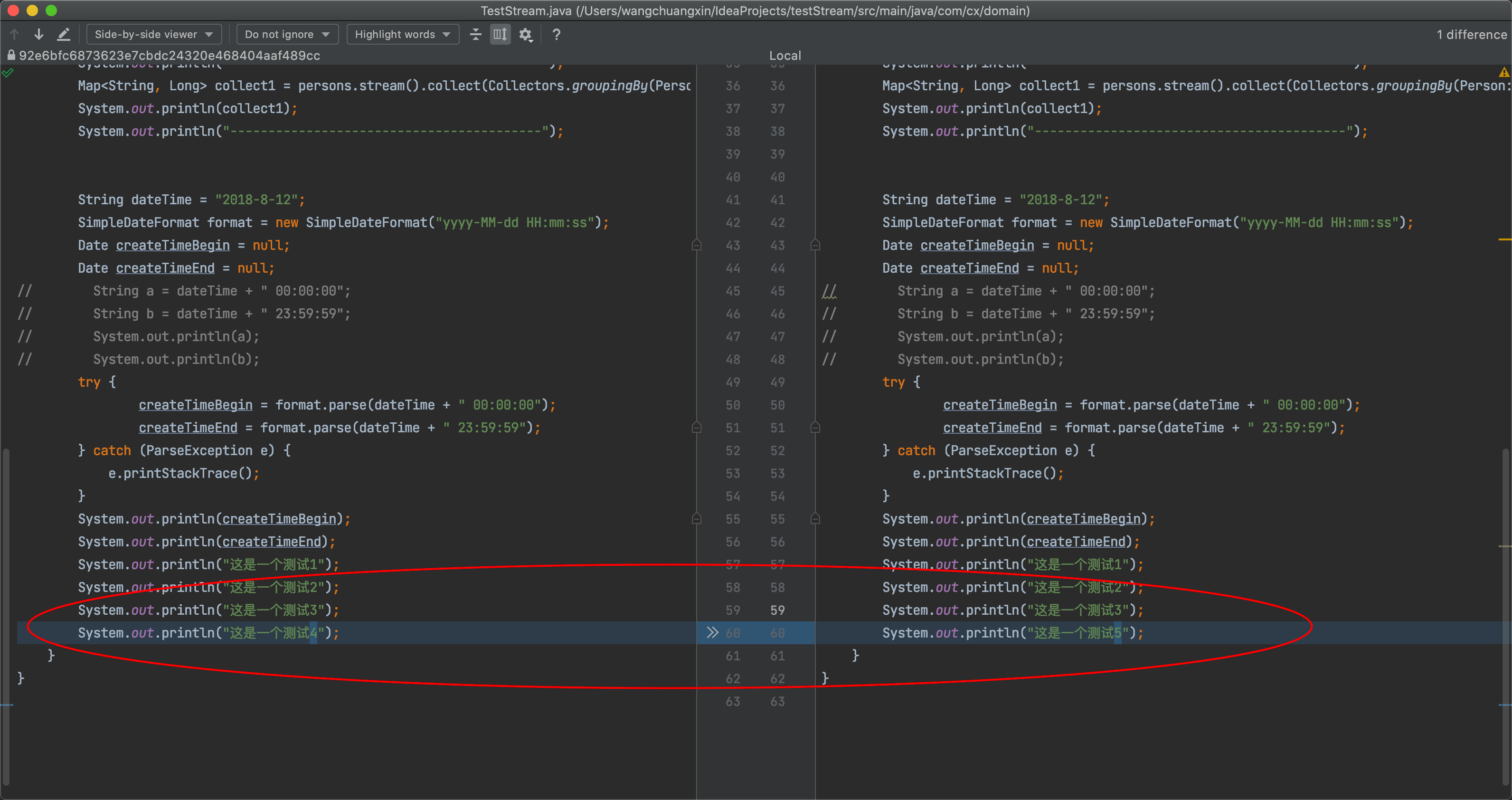This screenshot has height=800, width=1512.
Task: Open the Side-by-side viewer dropdown
Action: click(154, 34)
